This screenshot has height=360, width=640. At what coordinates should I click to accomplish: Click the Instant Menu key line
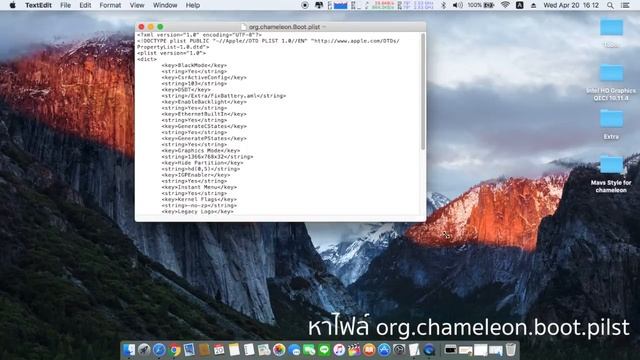(199, 187)
